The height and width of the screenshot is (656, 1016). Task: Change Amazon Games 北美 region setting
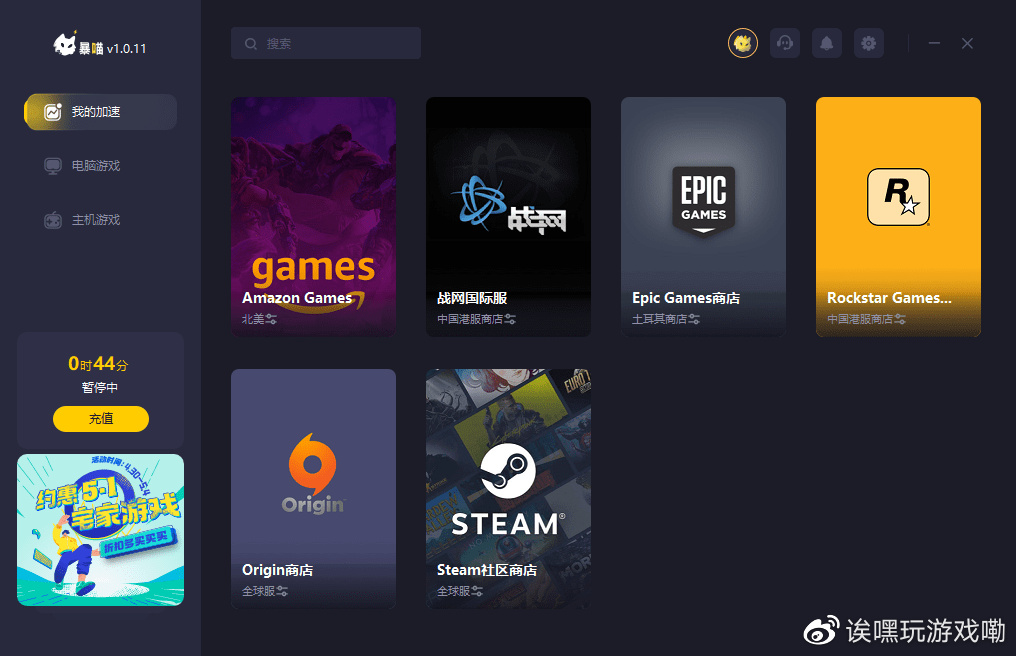pyautogui.click(x=271, y=319)
